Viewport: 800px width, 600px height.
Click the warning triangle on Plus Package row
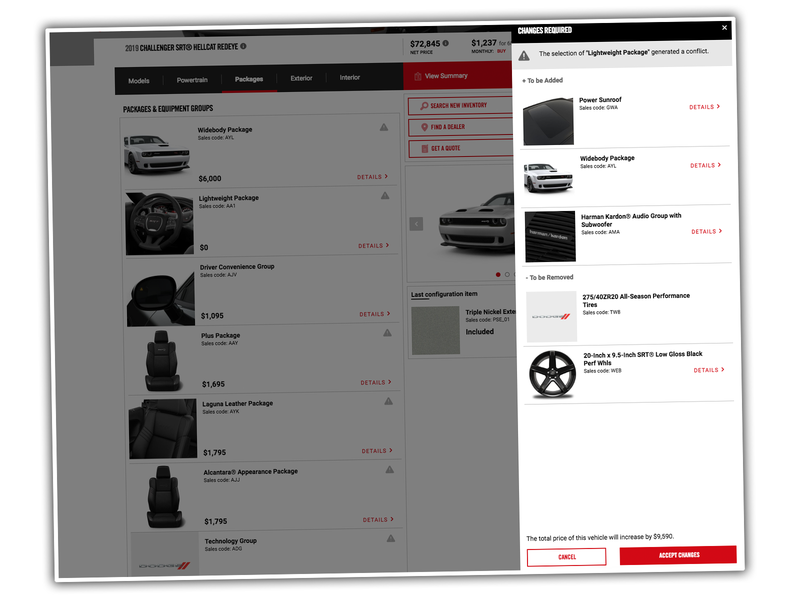pyautogui.click(x=387, y=333)
